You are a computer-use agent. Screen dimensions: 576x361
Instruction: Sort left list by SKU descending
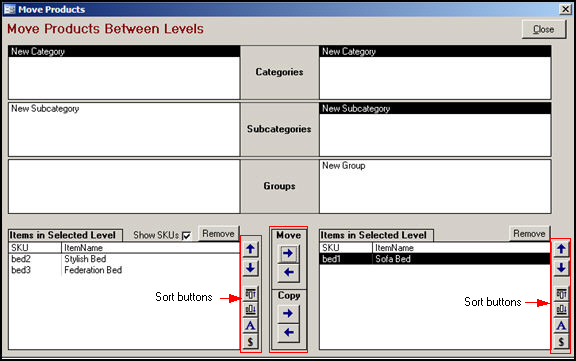click(251, 310)
